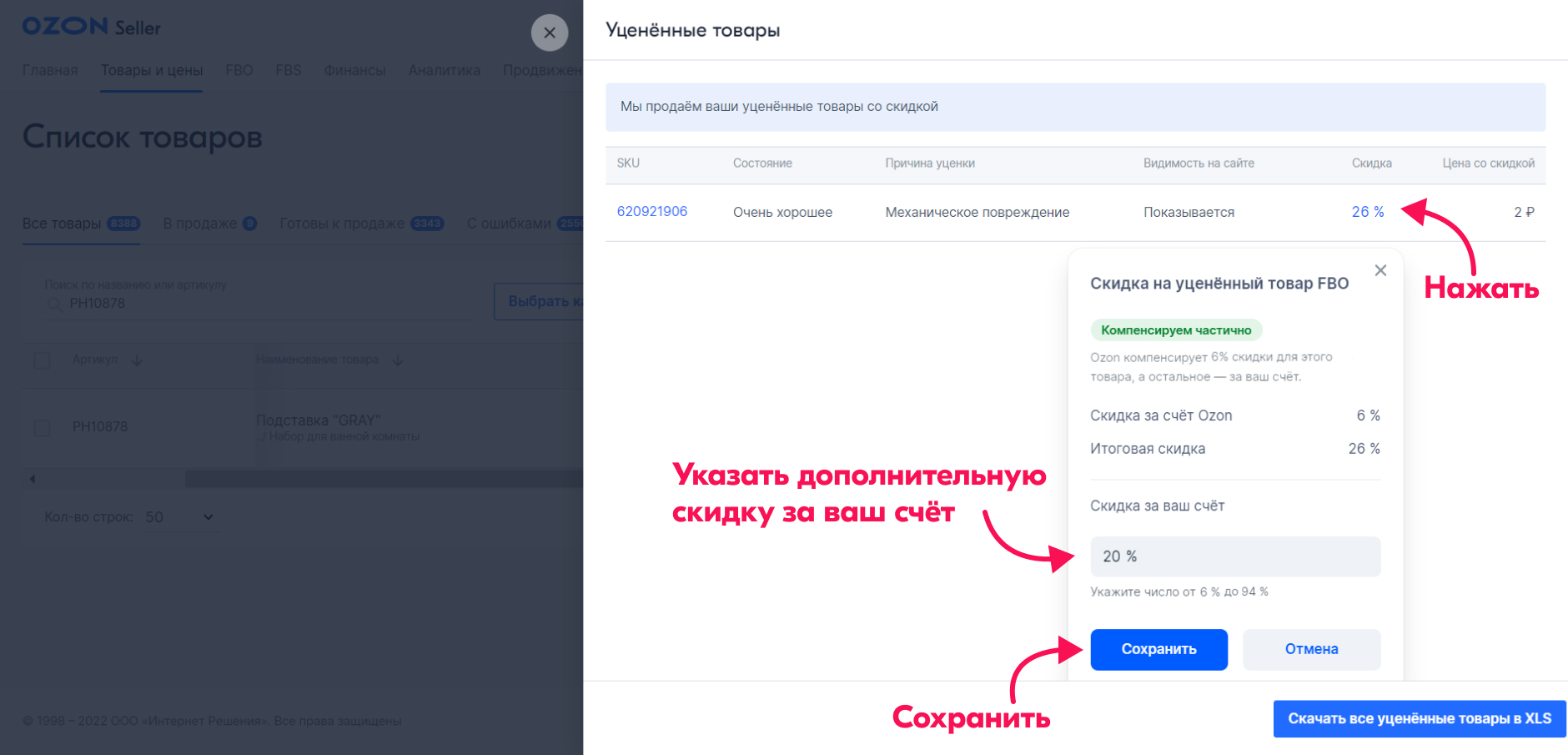Click the Скидка column header
The width and height of the screenshot is (1568, 755).
(1371, 164)
